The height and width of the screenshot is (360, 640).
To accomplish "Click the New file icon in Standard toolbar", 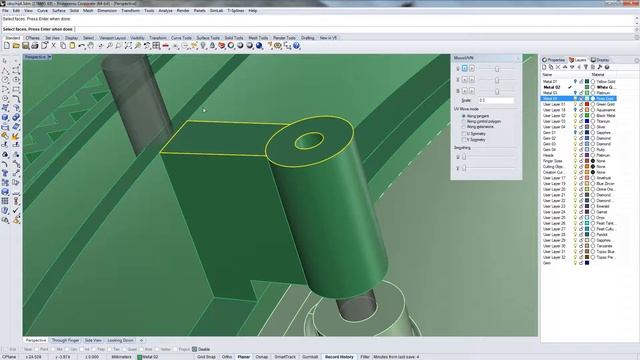I will coord(7,46).
